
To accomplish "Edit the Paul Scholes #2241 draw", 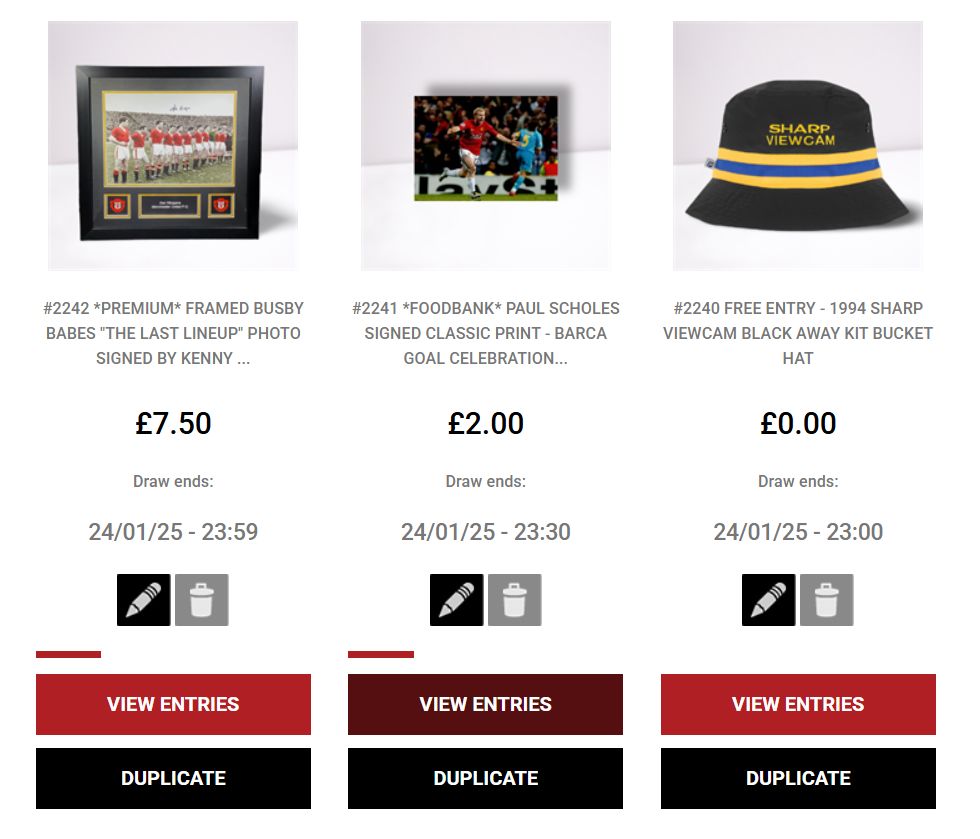I will tap(456, 600).
